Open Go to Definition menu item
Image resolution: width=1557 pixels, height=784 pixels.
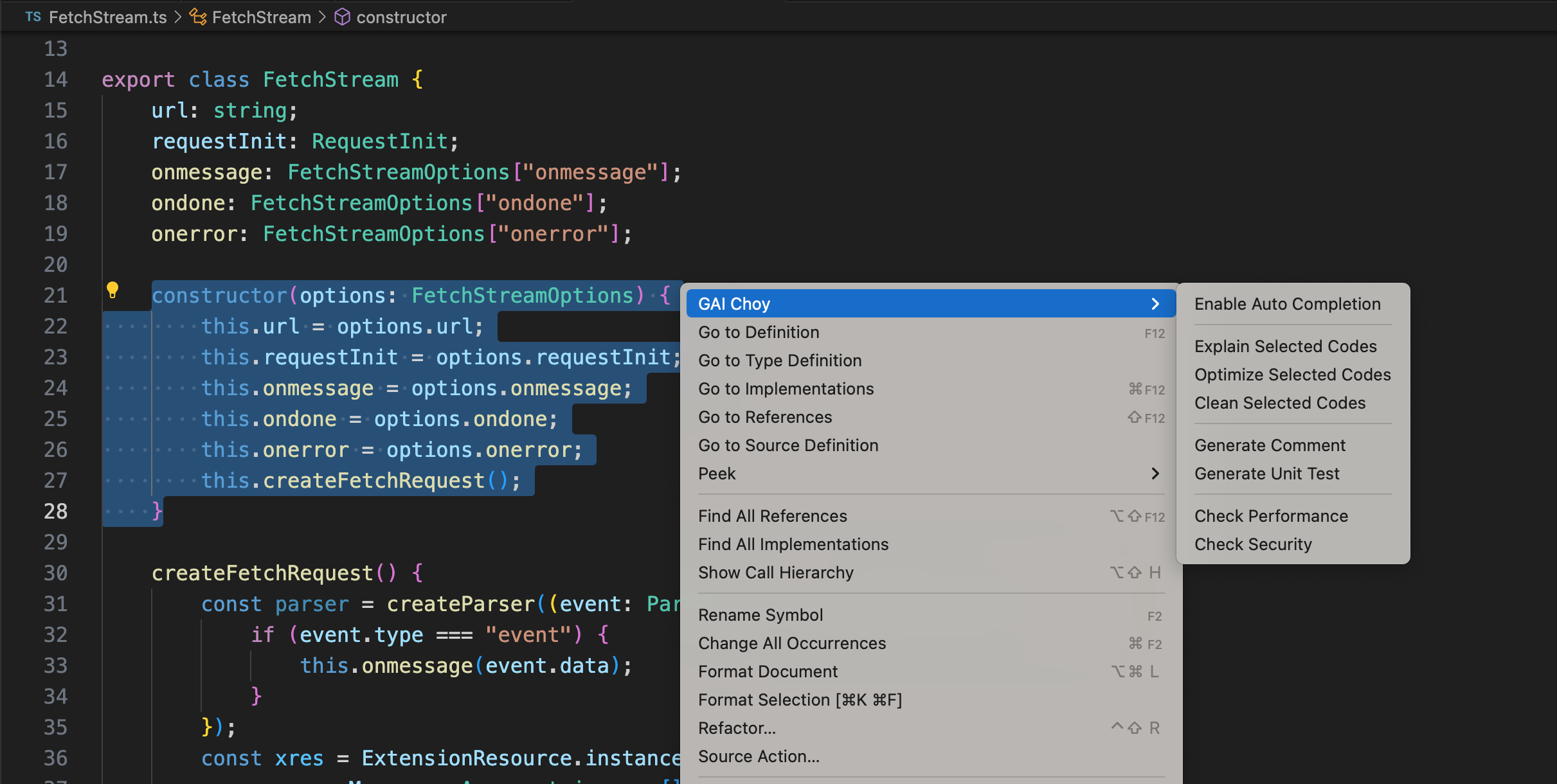[x=757, y=332]
